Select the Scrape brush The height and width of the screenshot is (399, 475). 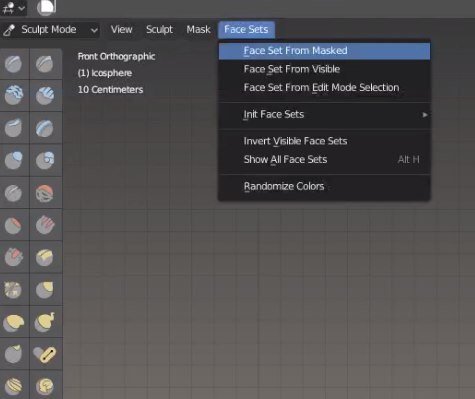[14, 257]
